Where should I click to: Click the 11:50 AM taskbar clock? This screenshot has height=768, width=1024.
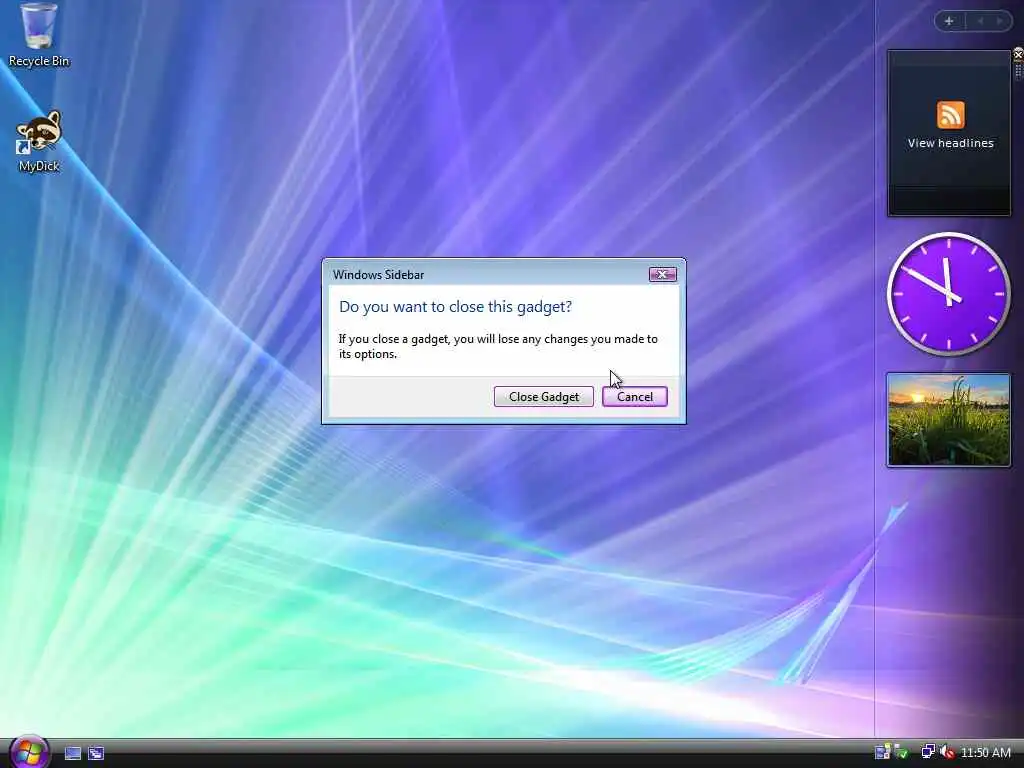(985, 752)
